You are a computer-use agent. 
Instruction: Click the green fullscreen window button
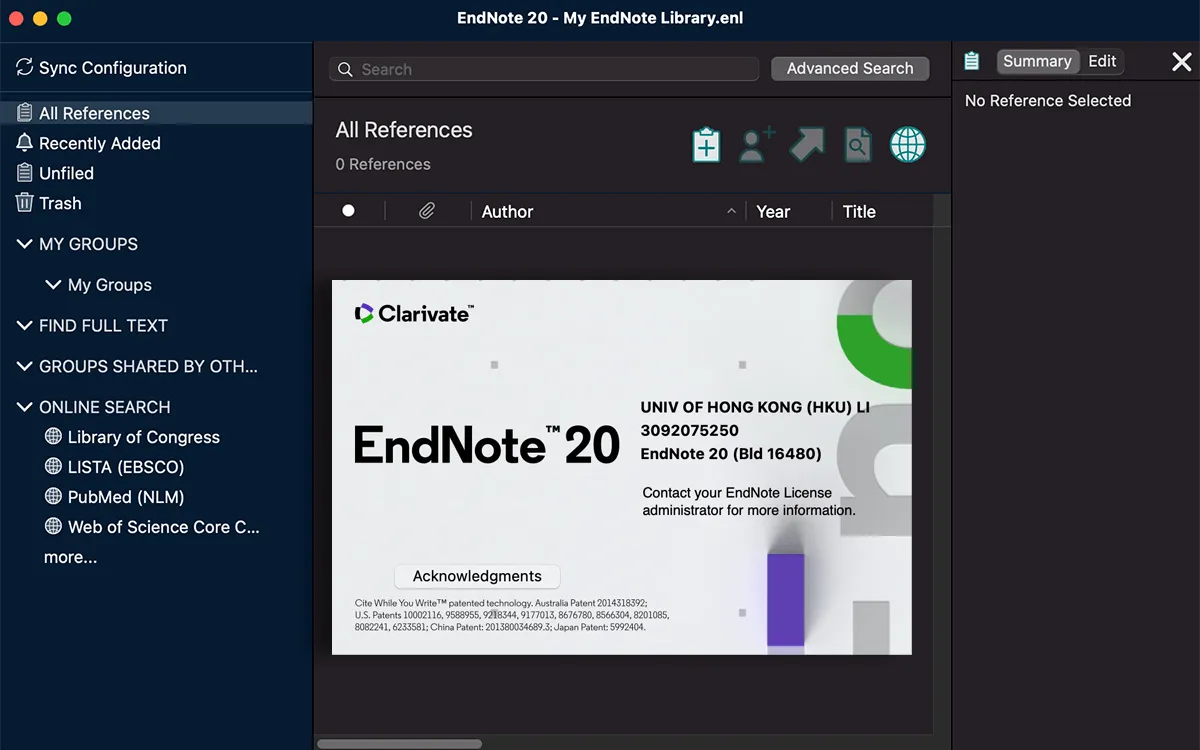pos(64,18)
